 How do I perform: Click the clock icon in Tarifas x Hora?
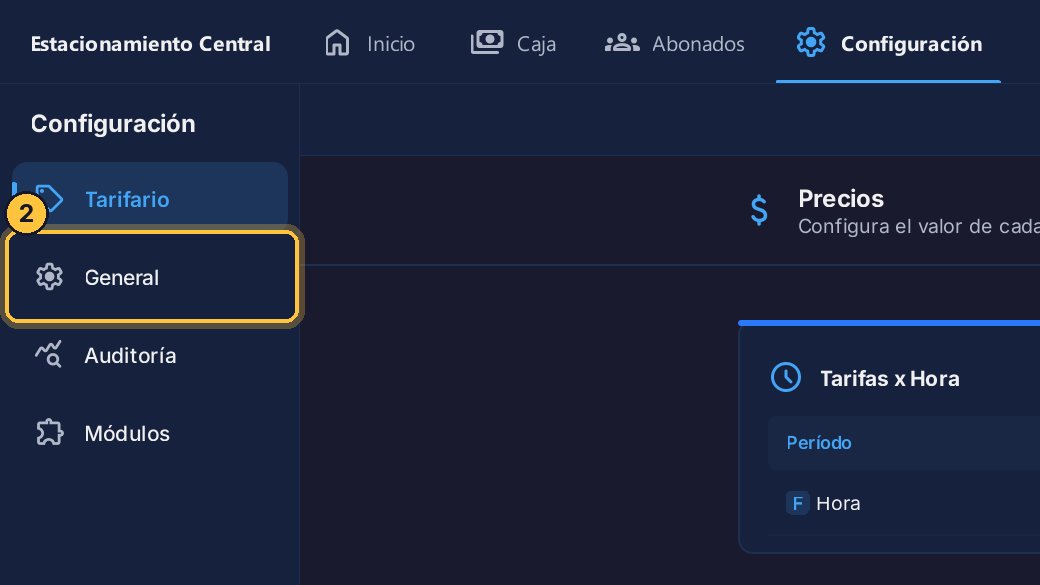tap(786, 377)
